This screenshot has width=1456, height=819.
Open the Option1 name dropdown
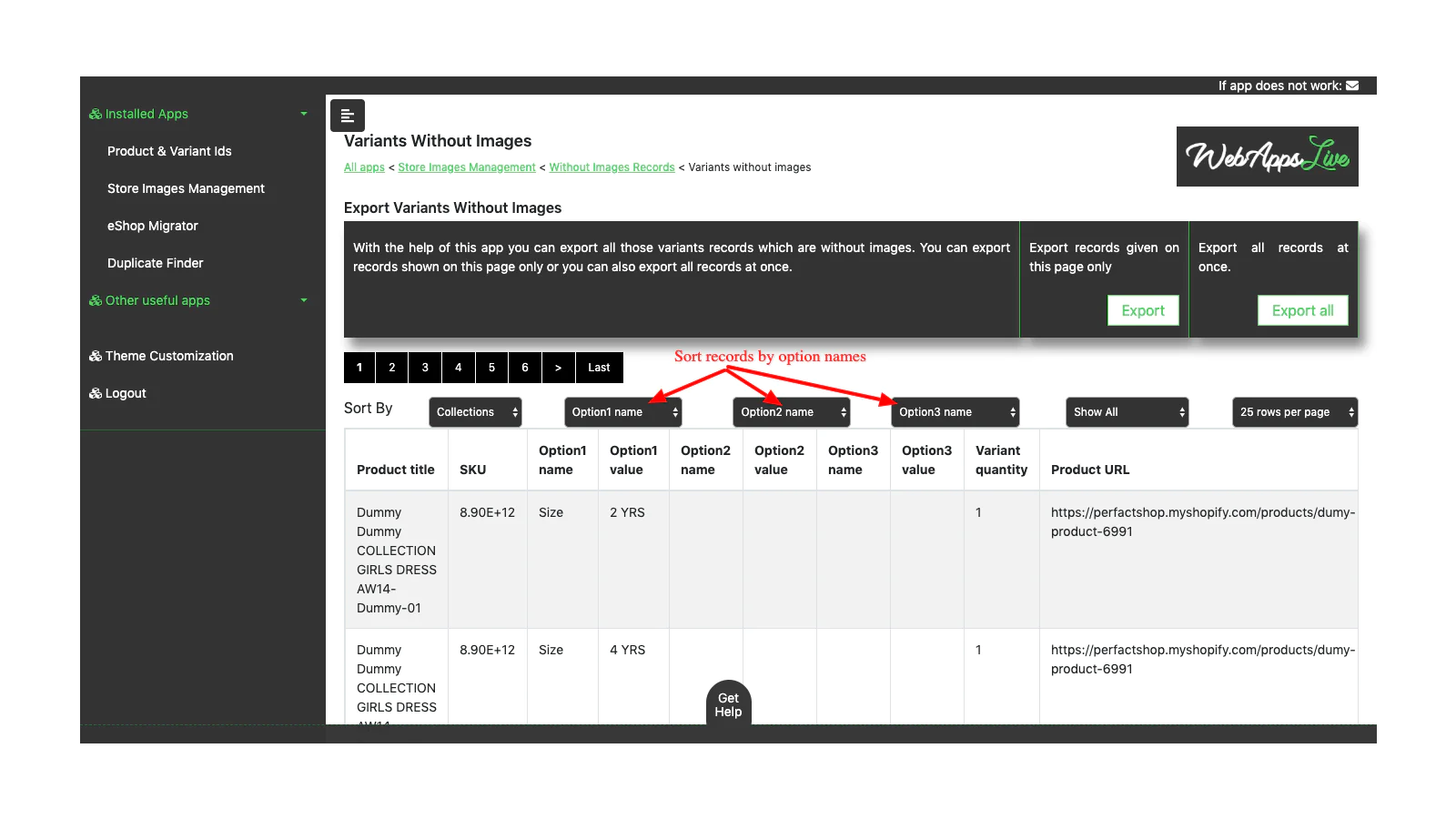coord(622,412)
